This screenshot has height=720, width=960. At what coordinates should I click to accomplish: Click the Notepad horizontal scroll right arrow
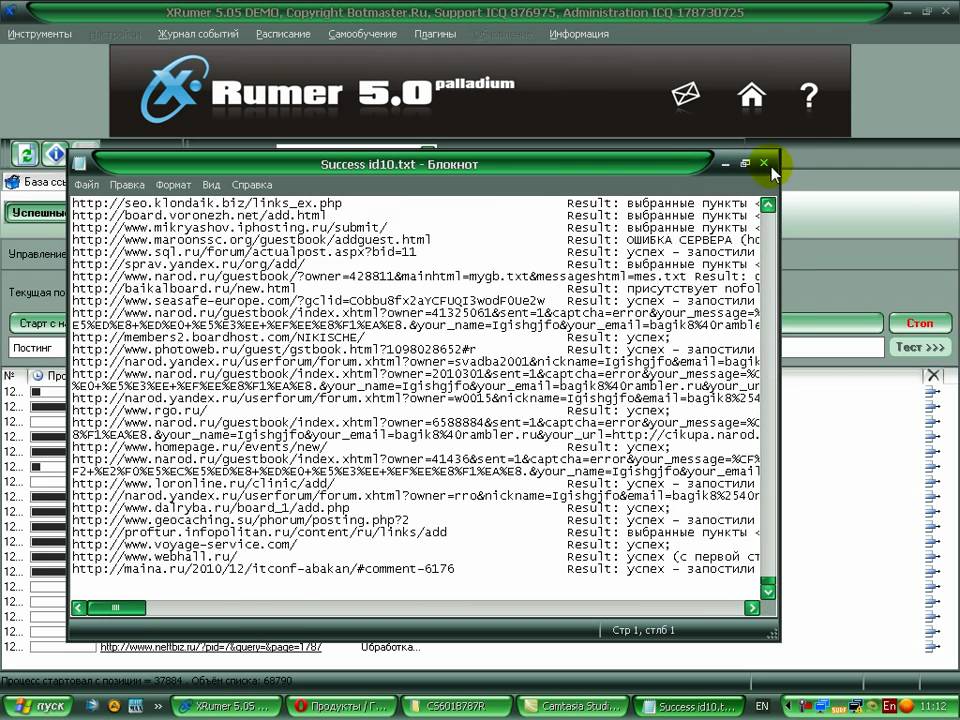[x=752, y=607]
